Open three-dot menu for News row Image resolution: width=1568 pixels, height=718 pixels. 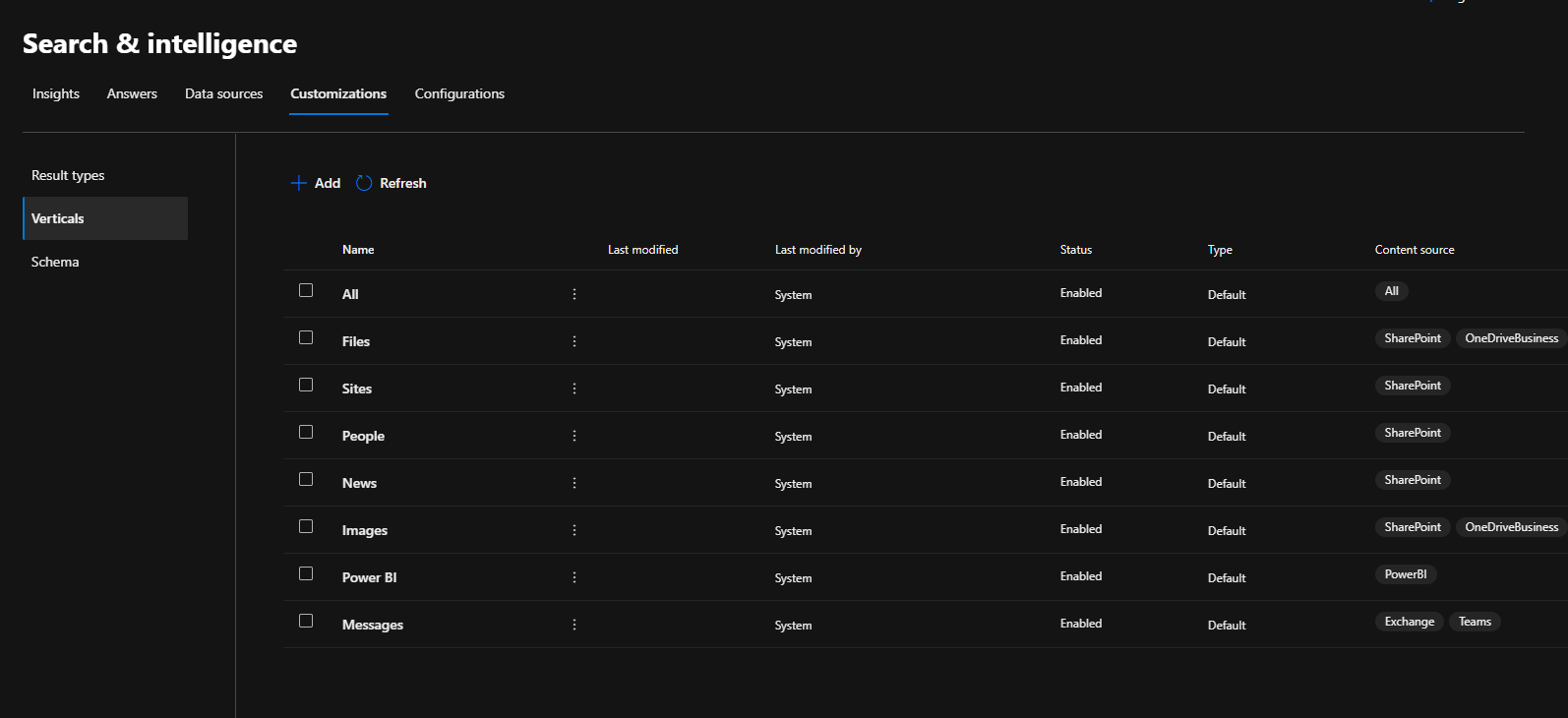tap(574, 483)
